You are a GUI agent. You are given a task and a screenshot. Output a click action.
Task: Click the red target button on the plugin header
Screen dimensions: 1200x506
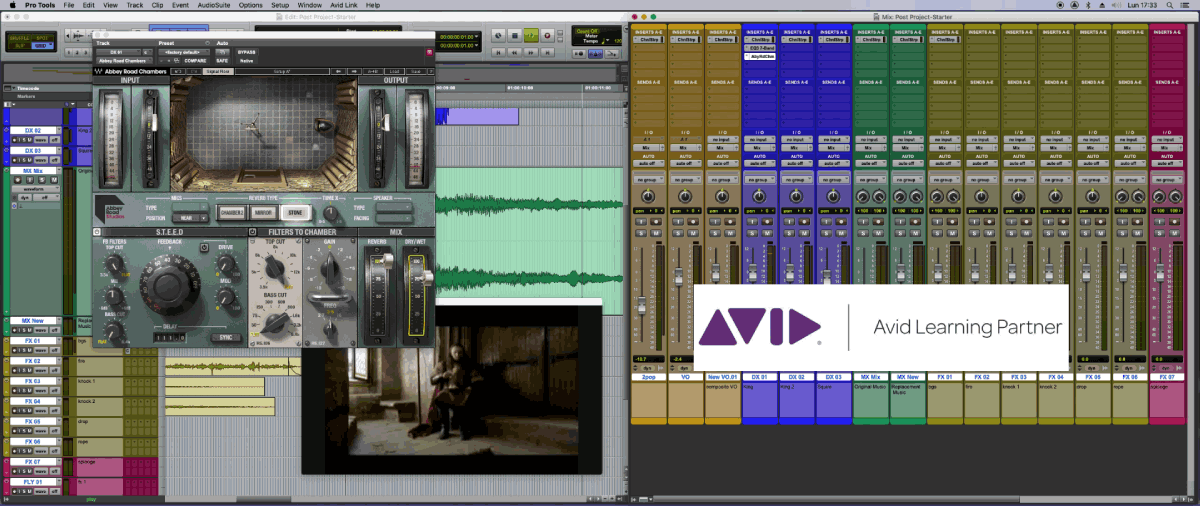coord(430,51)
